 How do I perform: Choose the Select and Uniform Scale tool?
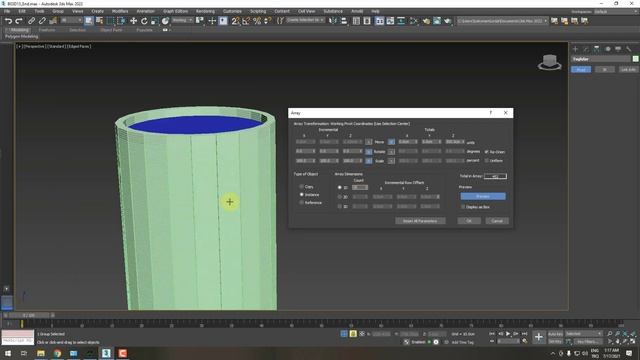click(154, 21)
